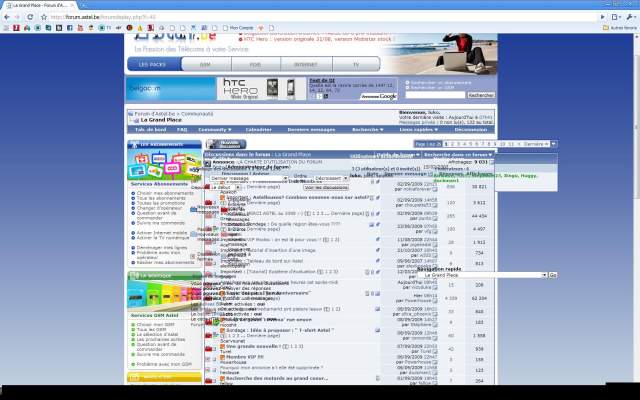640x400 pixels.
Task: Open the Calendrier navbar item
Action: 258,129
